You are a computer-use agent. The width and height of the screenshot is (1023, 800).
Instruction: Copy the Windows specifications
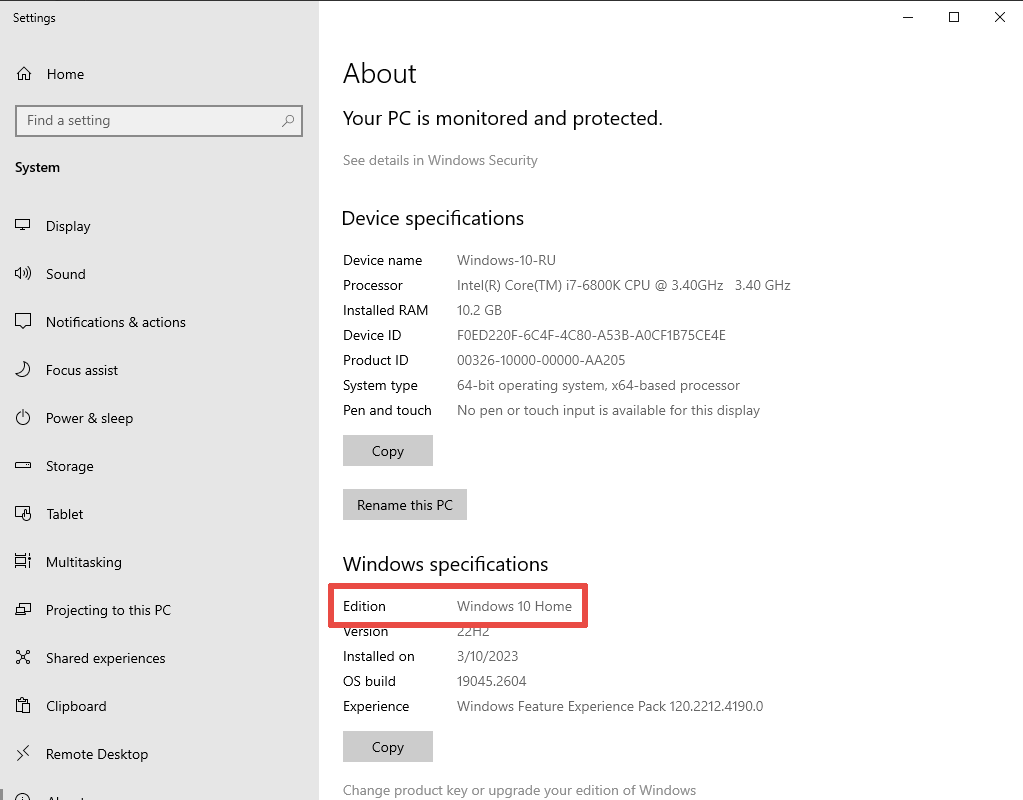tap(388, 746)
